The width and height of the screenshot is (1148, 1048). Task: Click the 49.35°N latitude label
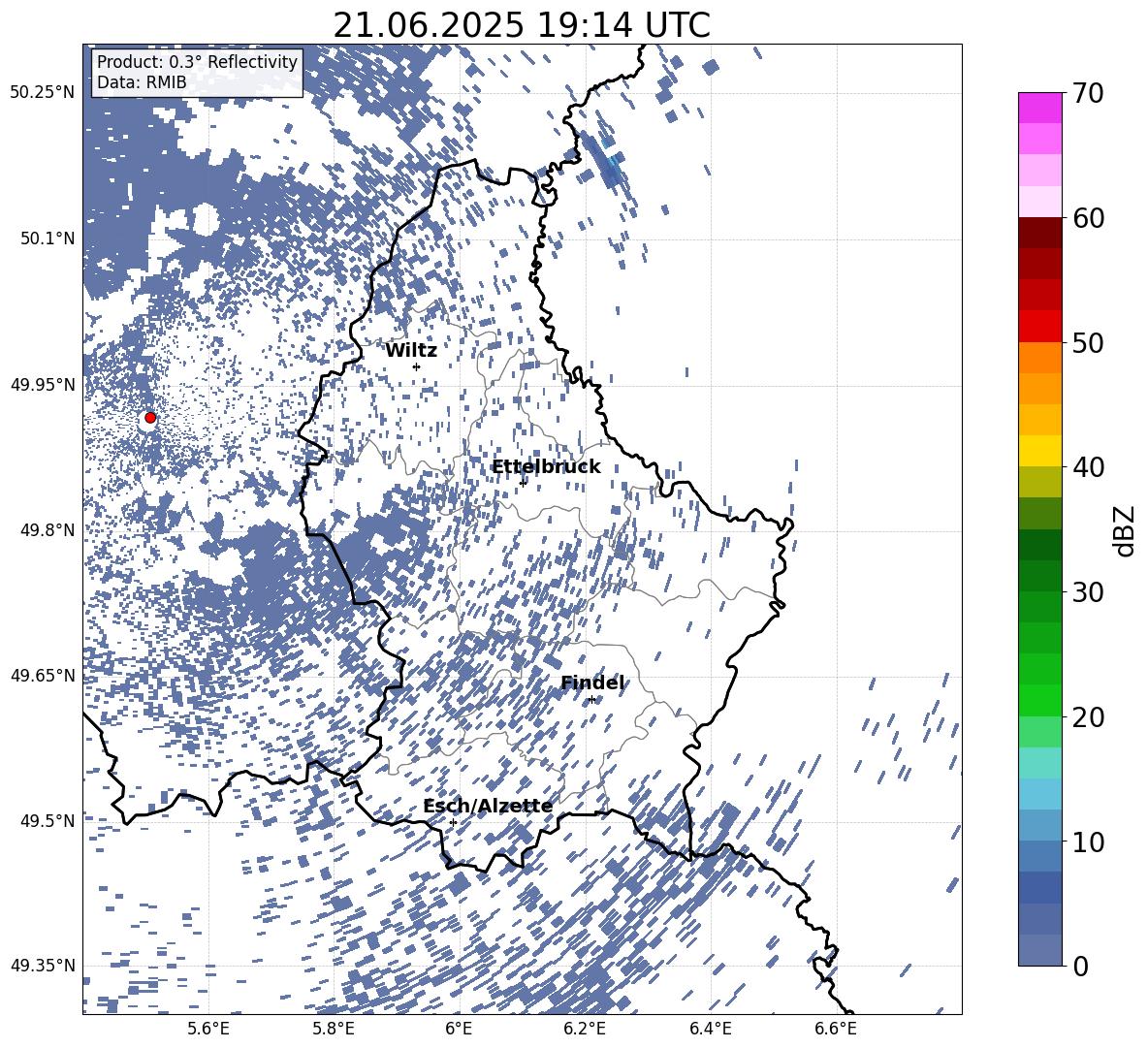tap(44, 966)
